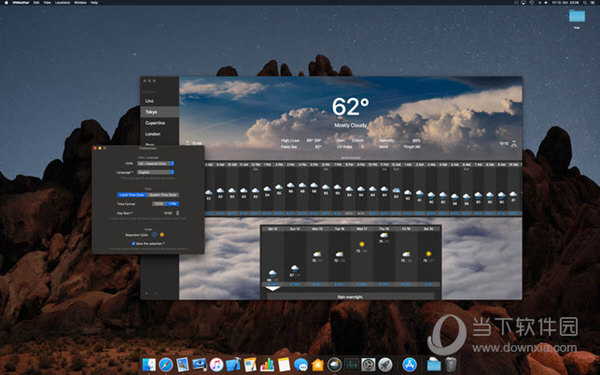
Task: Choose the orange separator color swatch
Action: pos(162,235)
